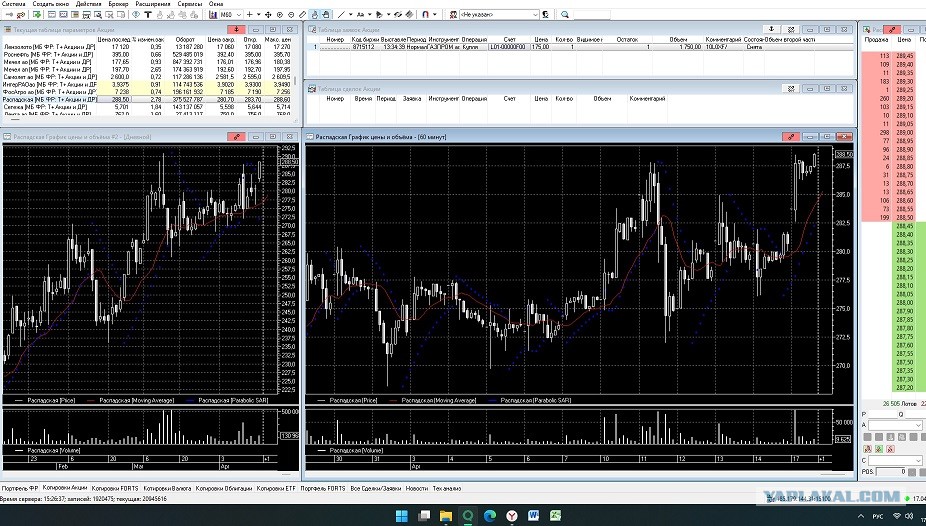This screenshot has height=526, width=926.
Task: Click the layers stack icon in the toolbar
Action: [x=409, y=14]
